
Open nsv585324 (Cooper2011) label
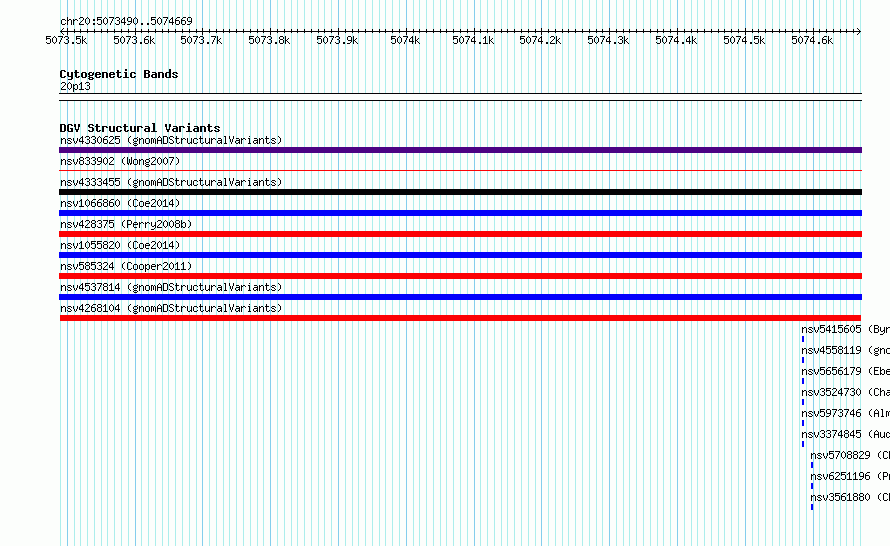coord(126,266)
